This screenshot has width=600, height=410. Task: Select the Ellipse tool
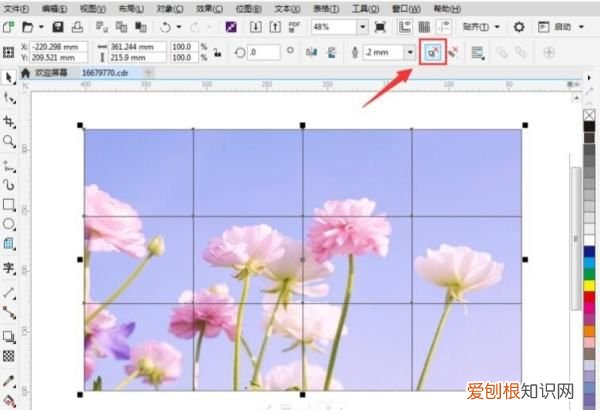[8, 224]
